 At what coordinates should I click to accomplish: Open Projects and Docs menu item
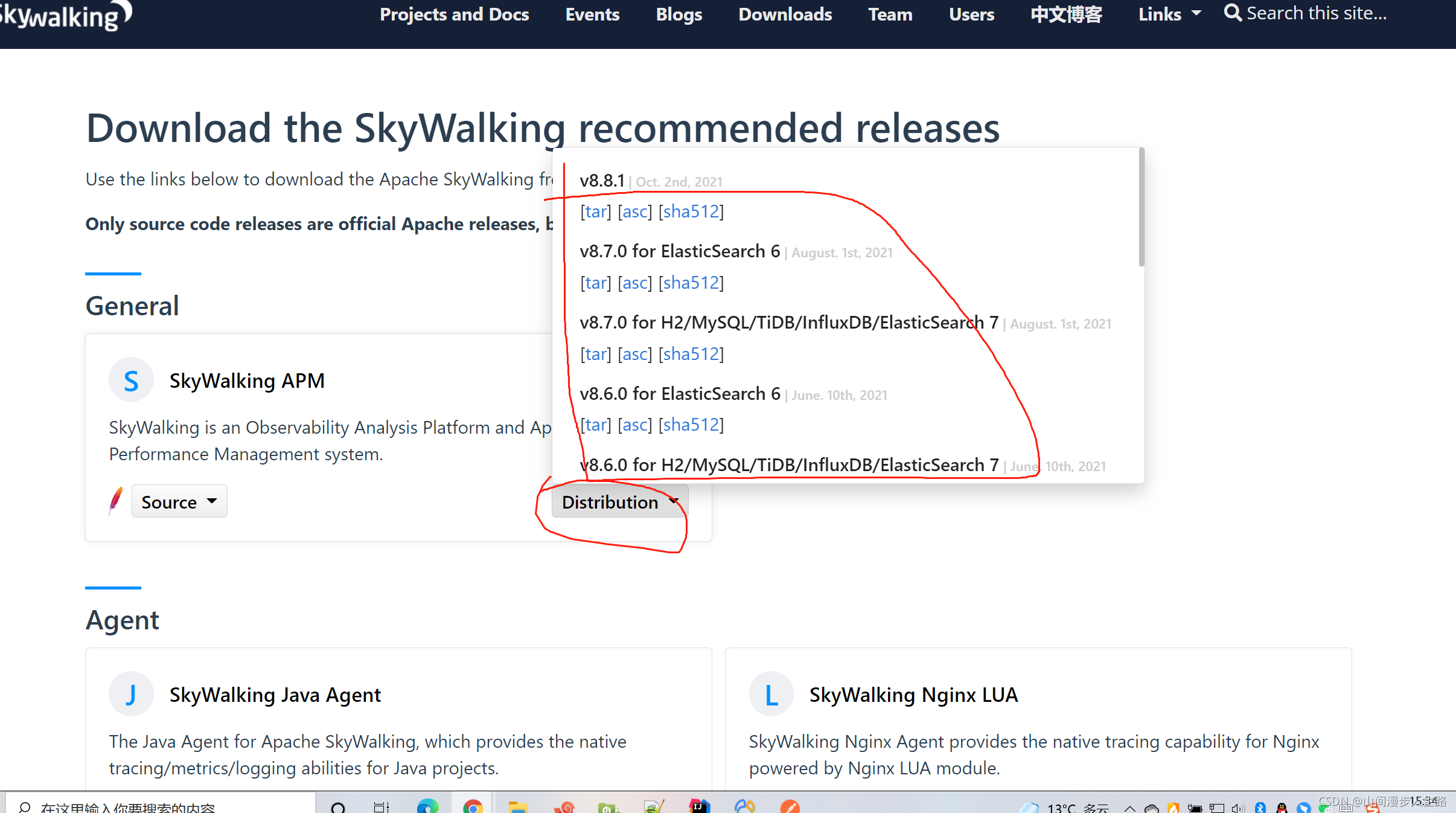pyautogui.click(x=454, y=14)
